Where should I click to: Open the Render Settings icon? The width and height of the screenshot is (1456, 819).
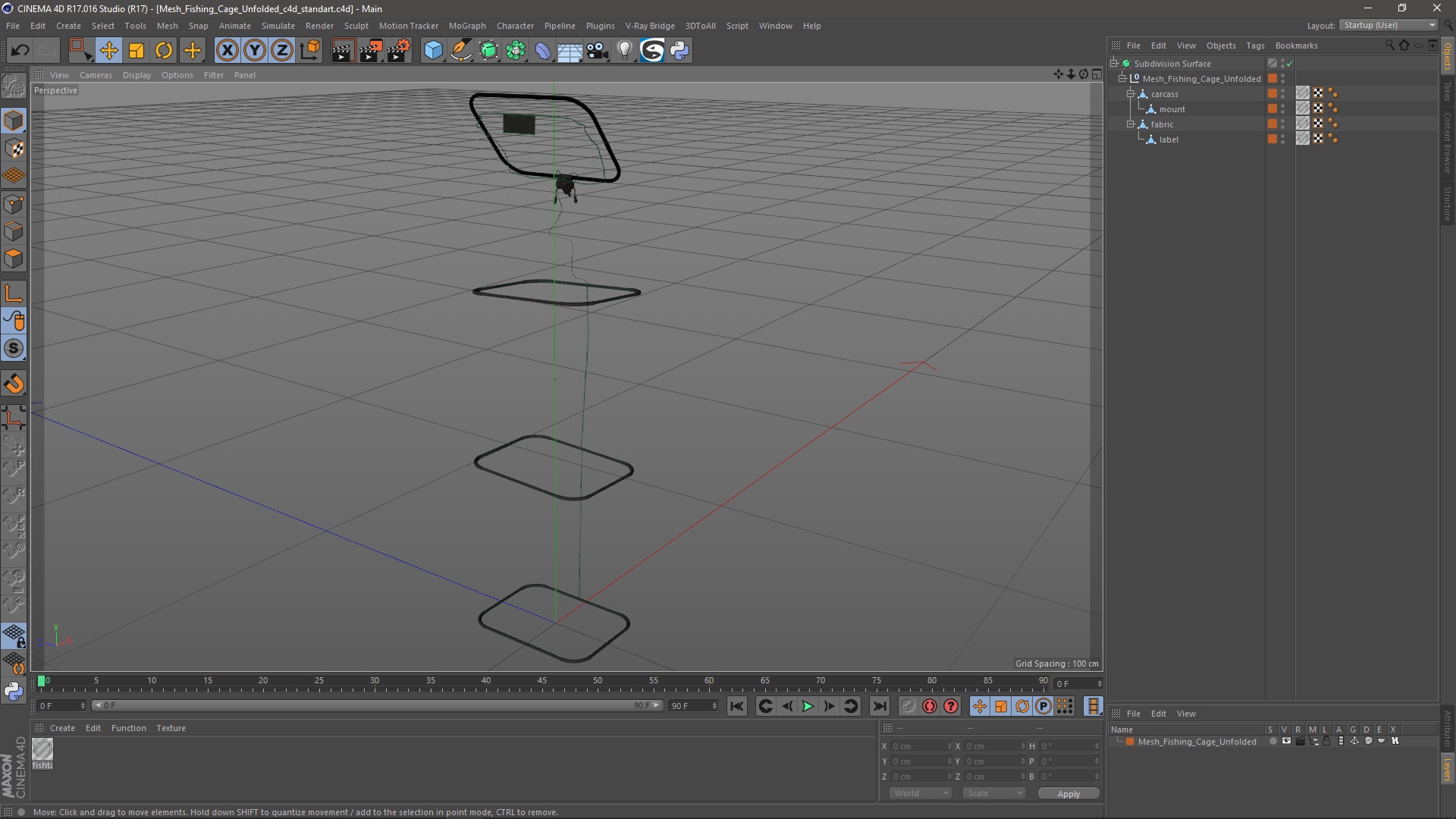[398, 51]
